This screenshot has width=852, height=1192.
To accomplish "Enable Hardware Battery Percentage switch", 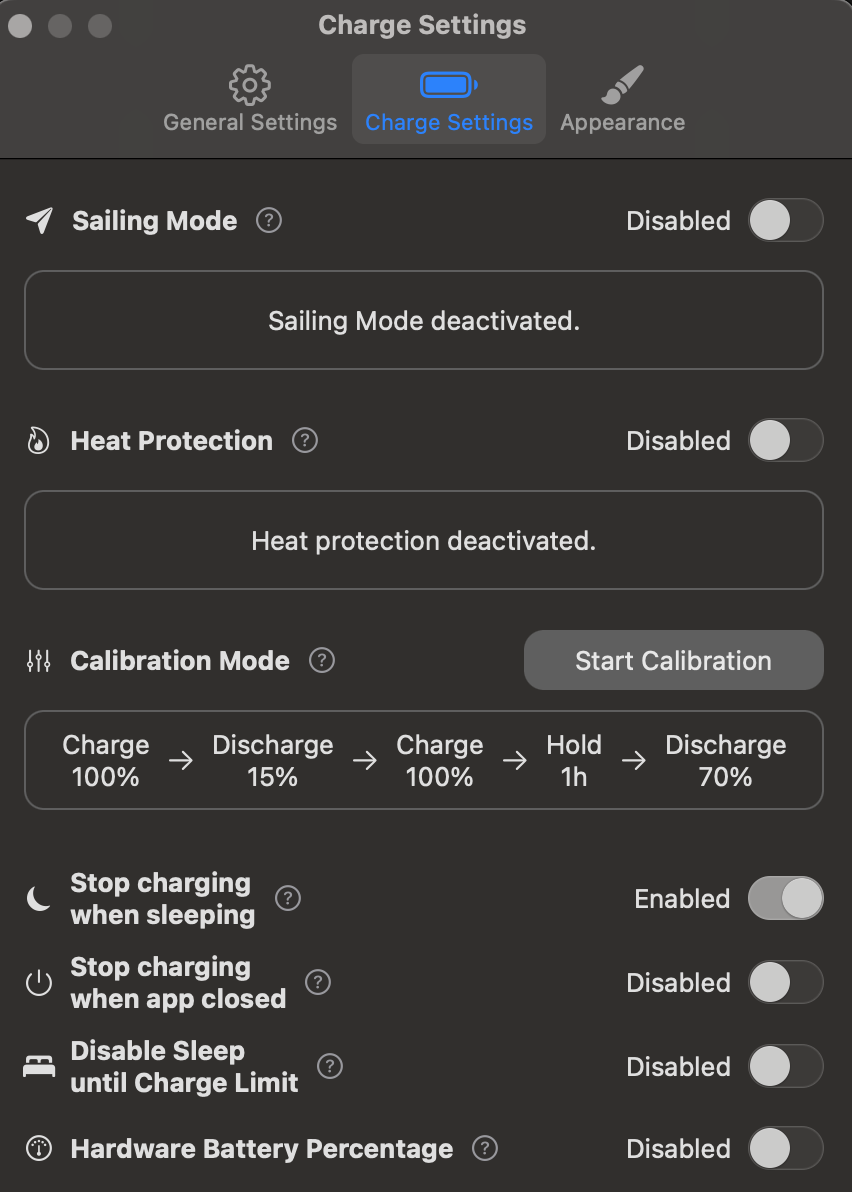I will pyautogui.click(x=785, y=1148).
